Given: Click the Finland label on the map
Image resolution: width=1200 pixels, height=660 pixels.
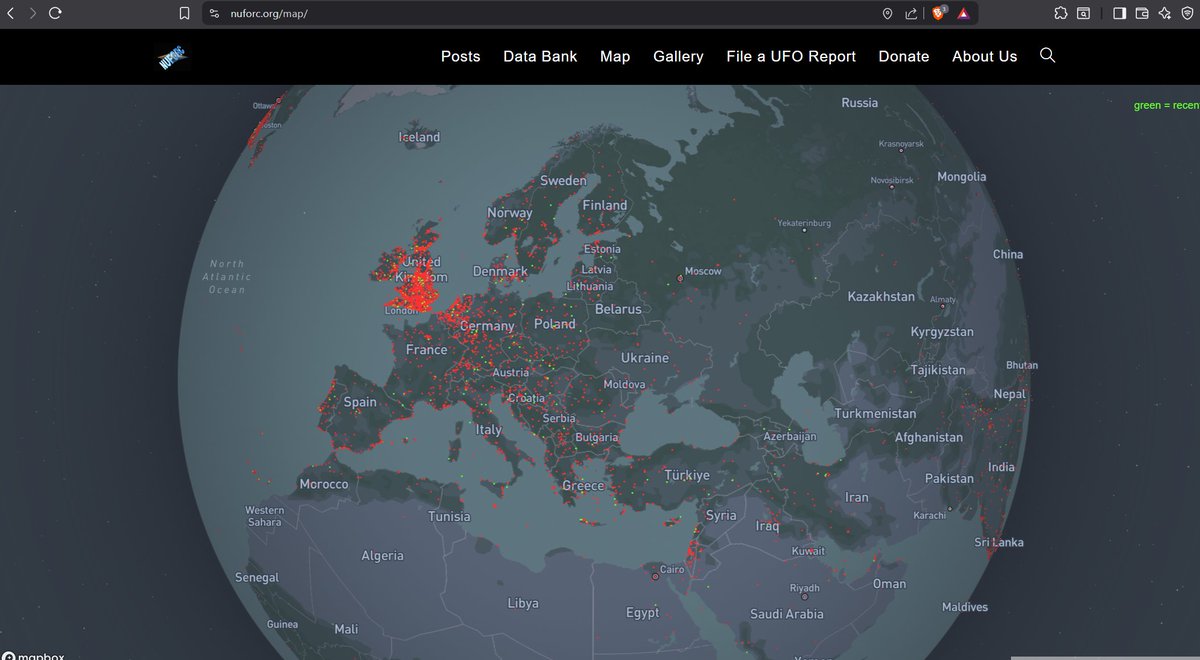Looking at the screenshot, I should click(605, 205).
